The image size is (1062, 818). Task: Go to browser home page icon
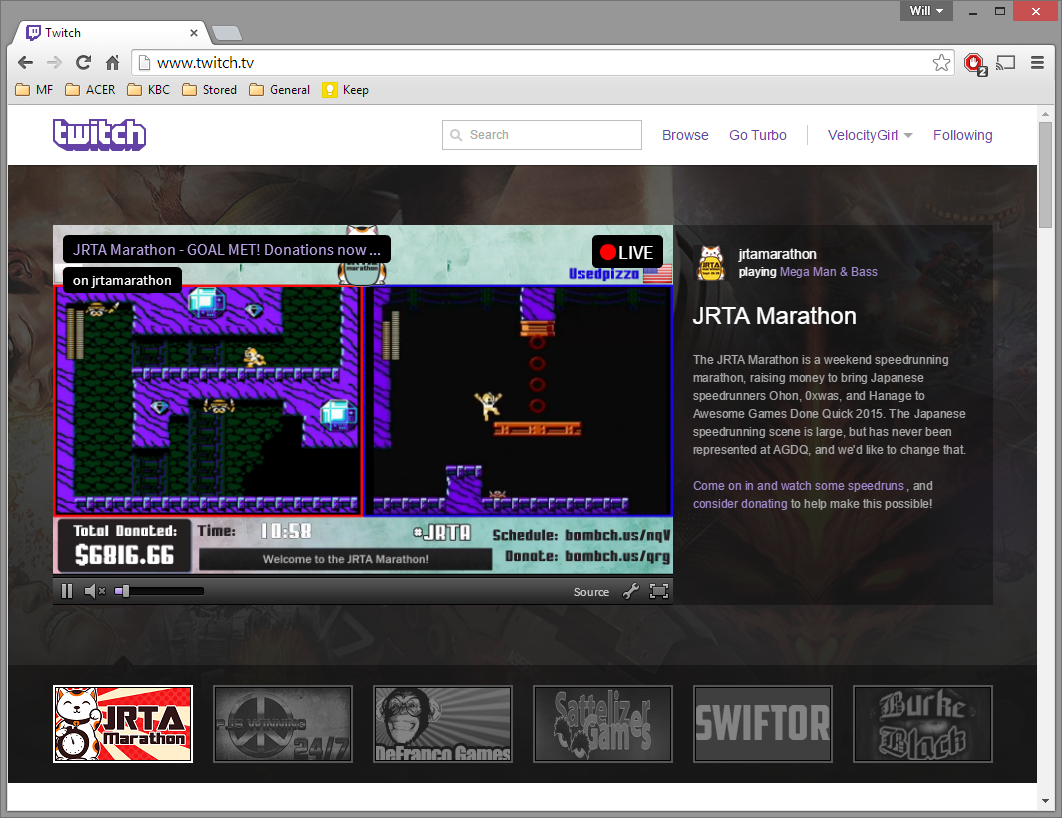point(112,63)
